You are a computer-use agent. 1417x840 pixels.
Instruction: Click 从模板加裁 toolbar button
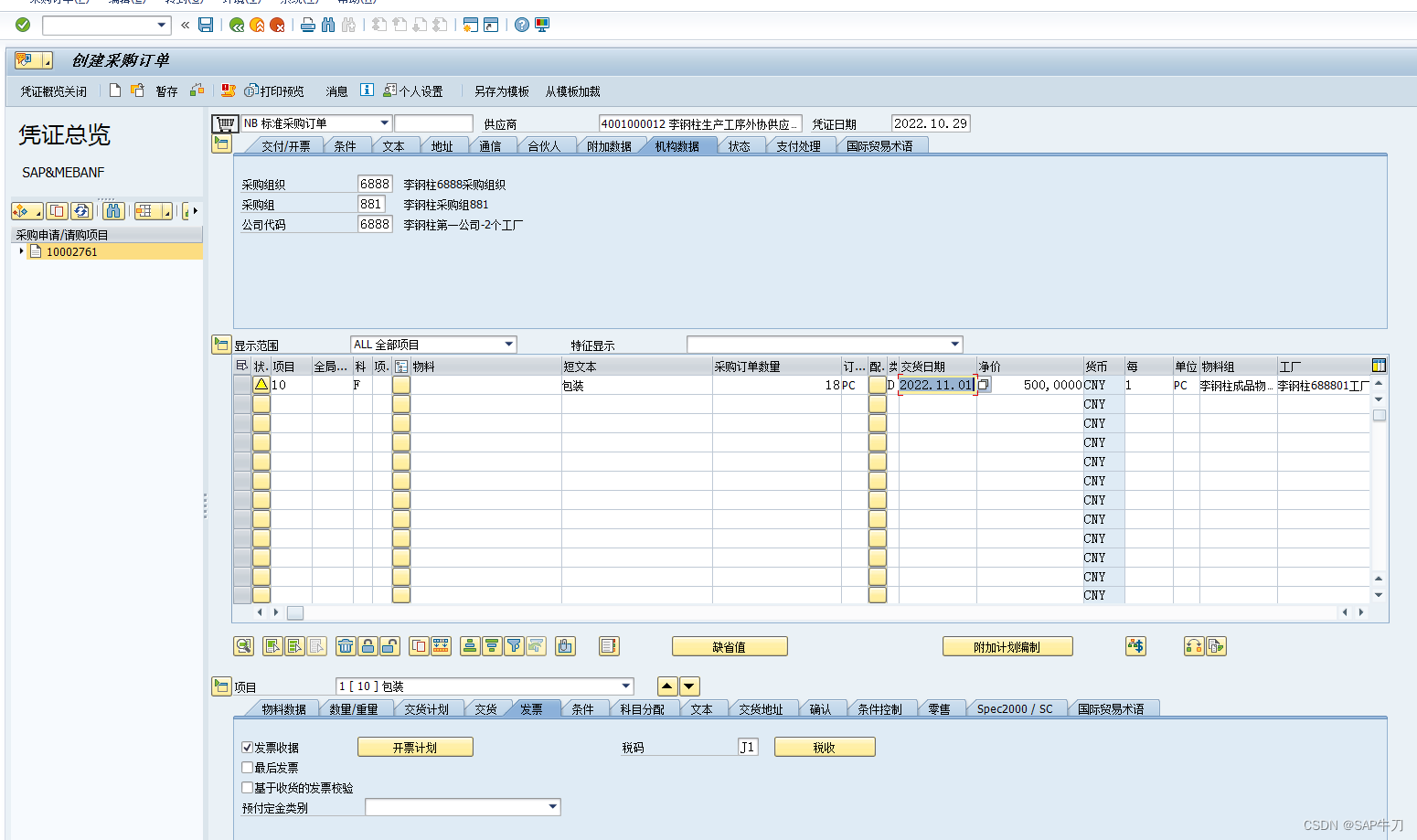(x=573, y=91)
